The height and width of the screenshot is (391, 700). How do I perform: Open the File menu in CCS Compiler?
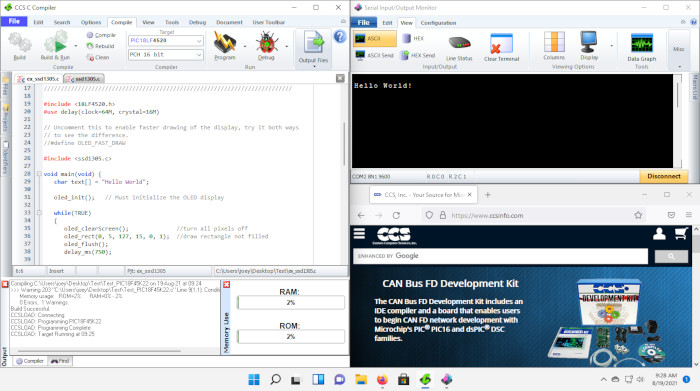pyautogui.click(x=14, y=21)
